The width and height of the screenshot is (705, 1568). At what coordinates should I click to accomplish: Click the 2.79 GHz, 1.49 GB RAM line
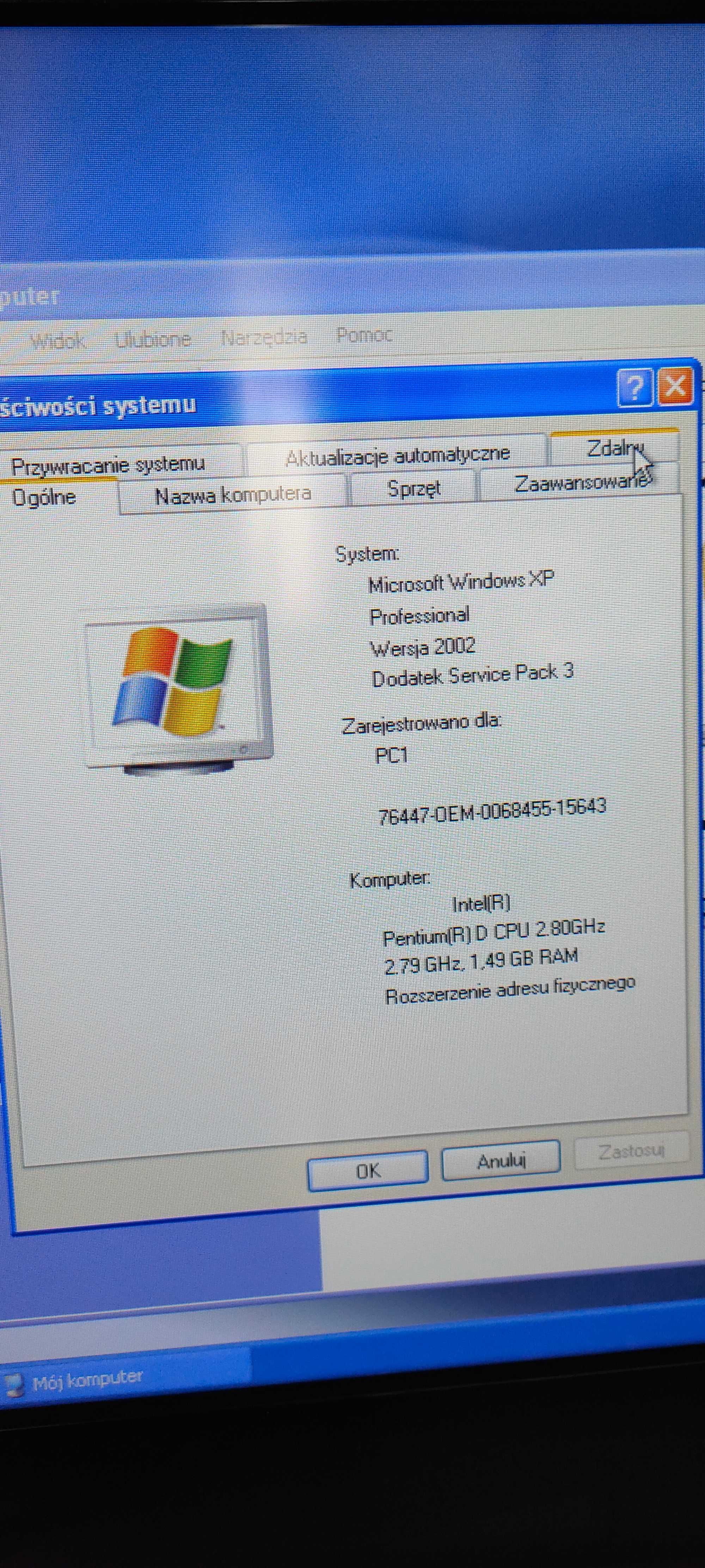(x=481, y=962)
